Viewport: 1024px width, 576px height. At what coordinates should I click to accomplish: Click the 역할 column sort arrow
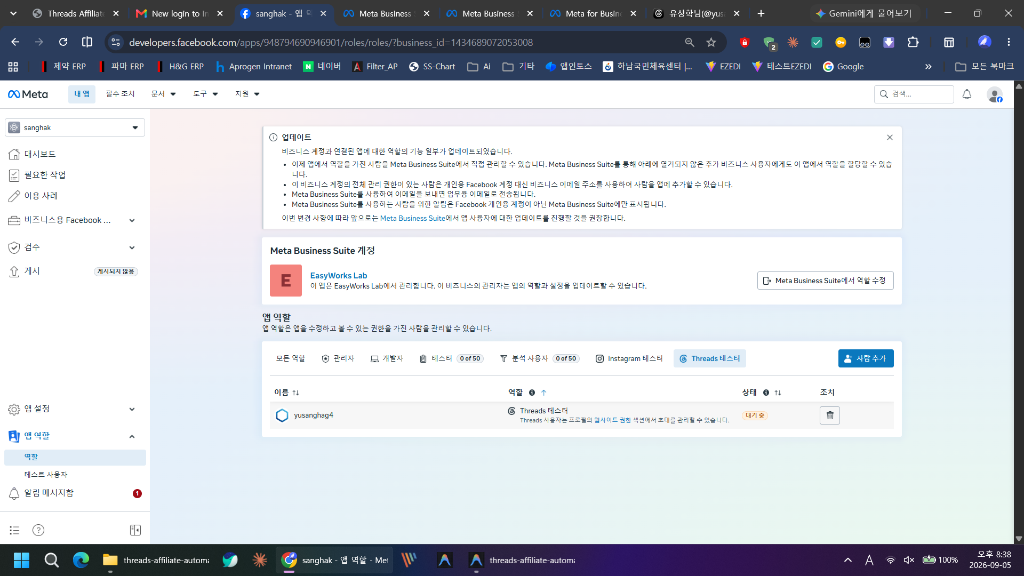pyautogui.click(x=543, y=392)
